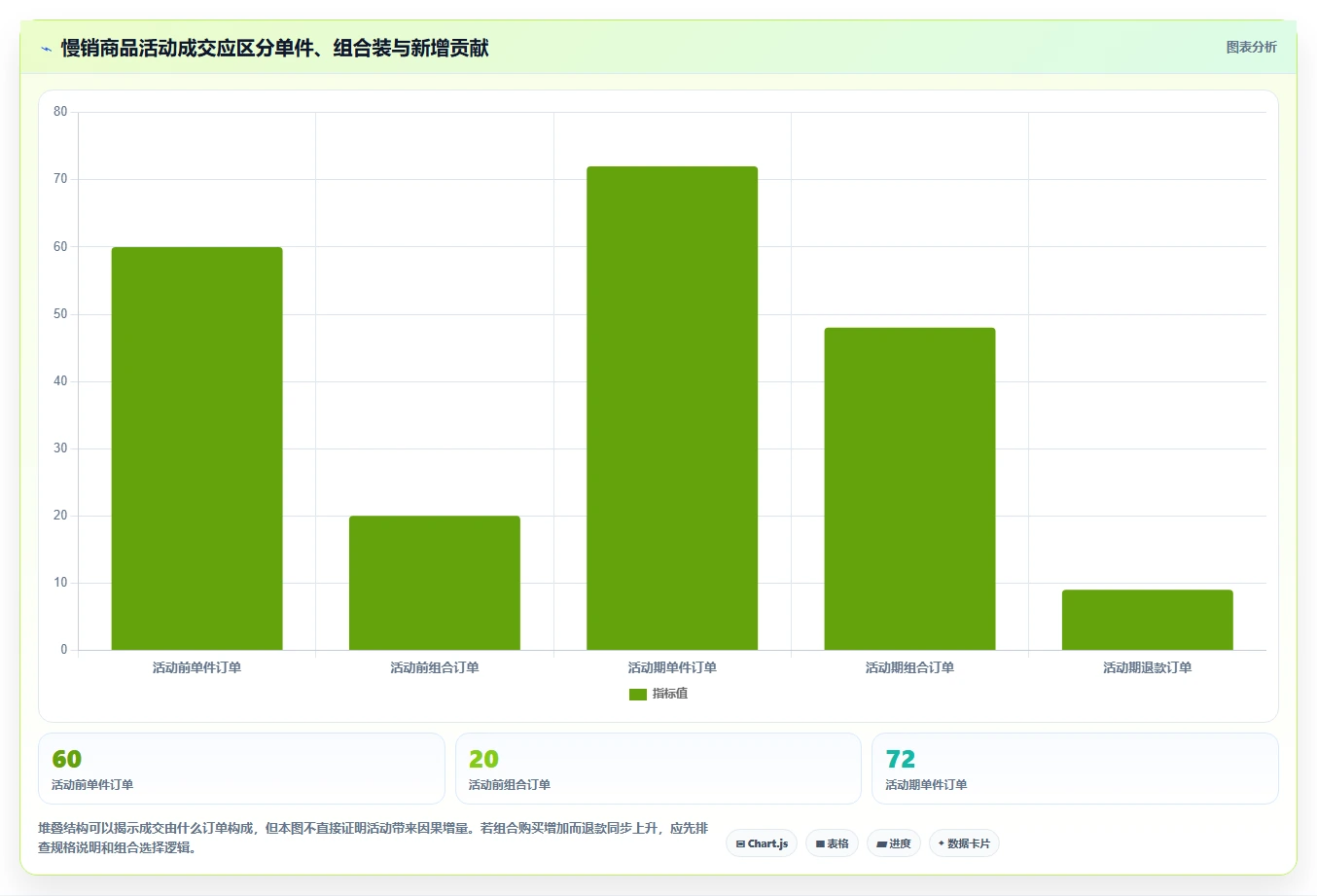The height and width of the screenshot is (896, 1317).
Task: Click the note text starting 堆叠结构可以揭示
Action: point(374,838)
